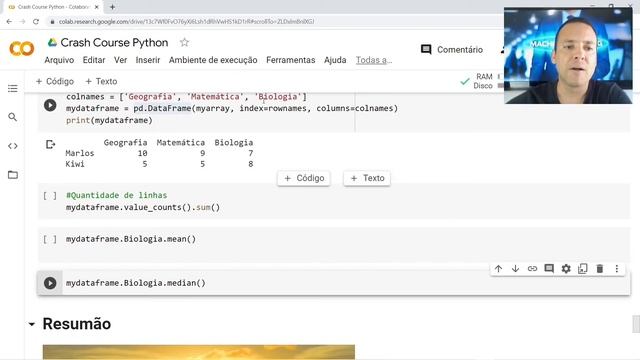Click the floating + Texto button between cells
The width and height of the screenshot is (640, 360).
367,178
